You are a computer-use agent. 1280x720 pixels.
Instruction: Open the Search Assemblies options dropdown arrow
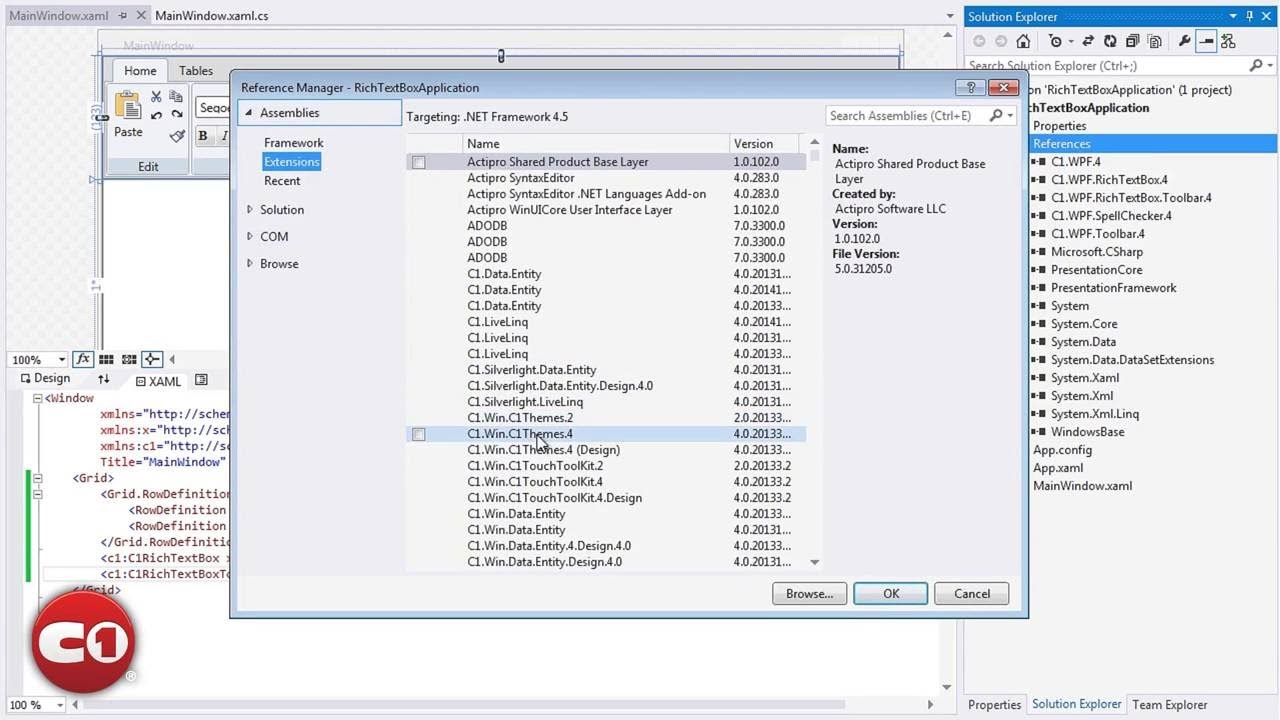[1010, 116]
